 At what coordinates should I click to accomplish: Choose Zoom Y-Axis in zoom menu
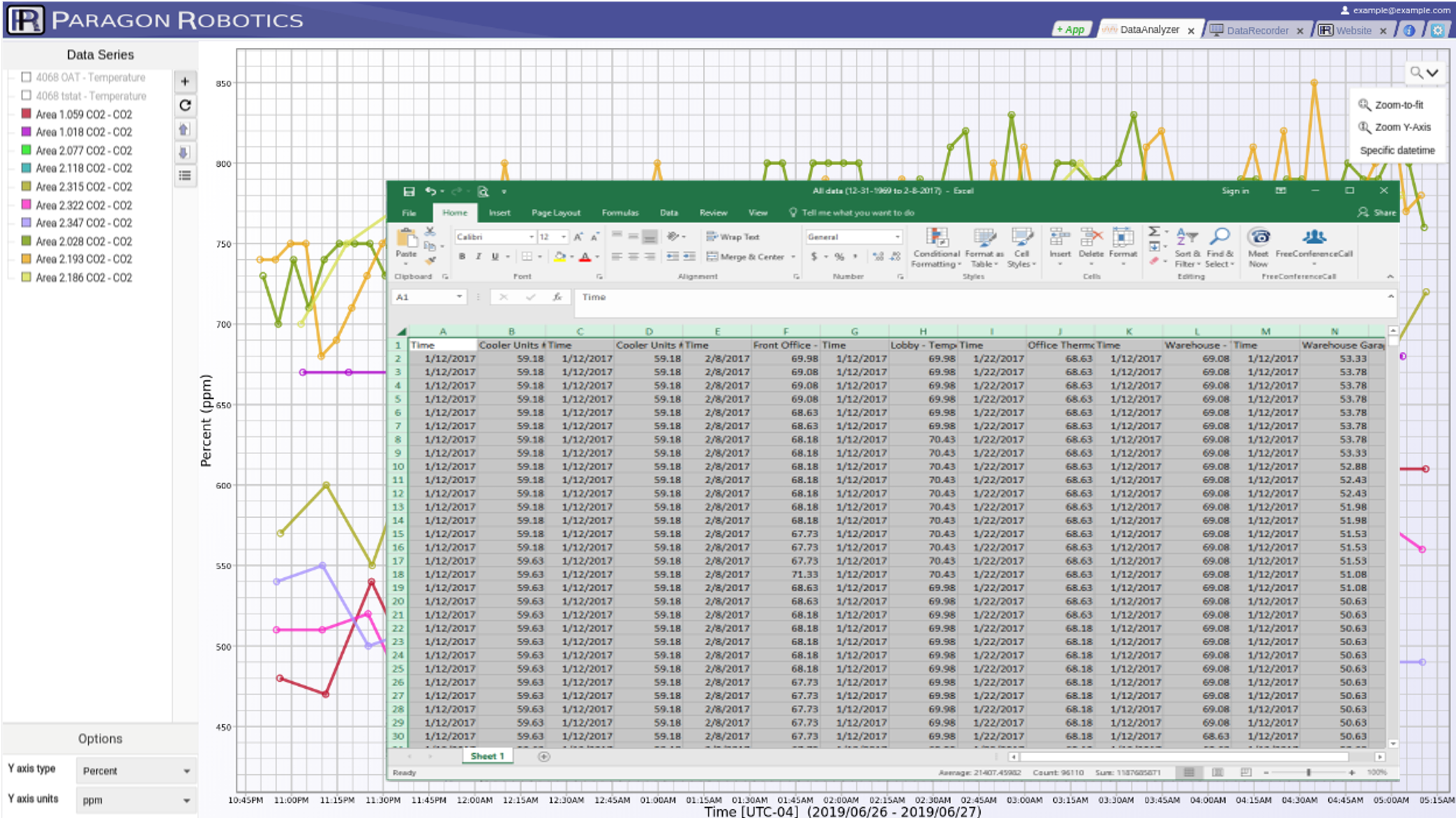click(1395, 127)
